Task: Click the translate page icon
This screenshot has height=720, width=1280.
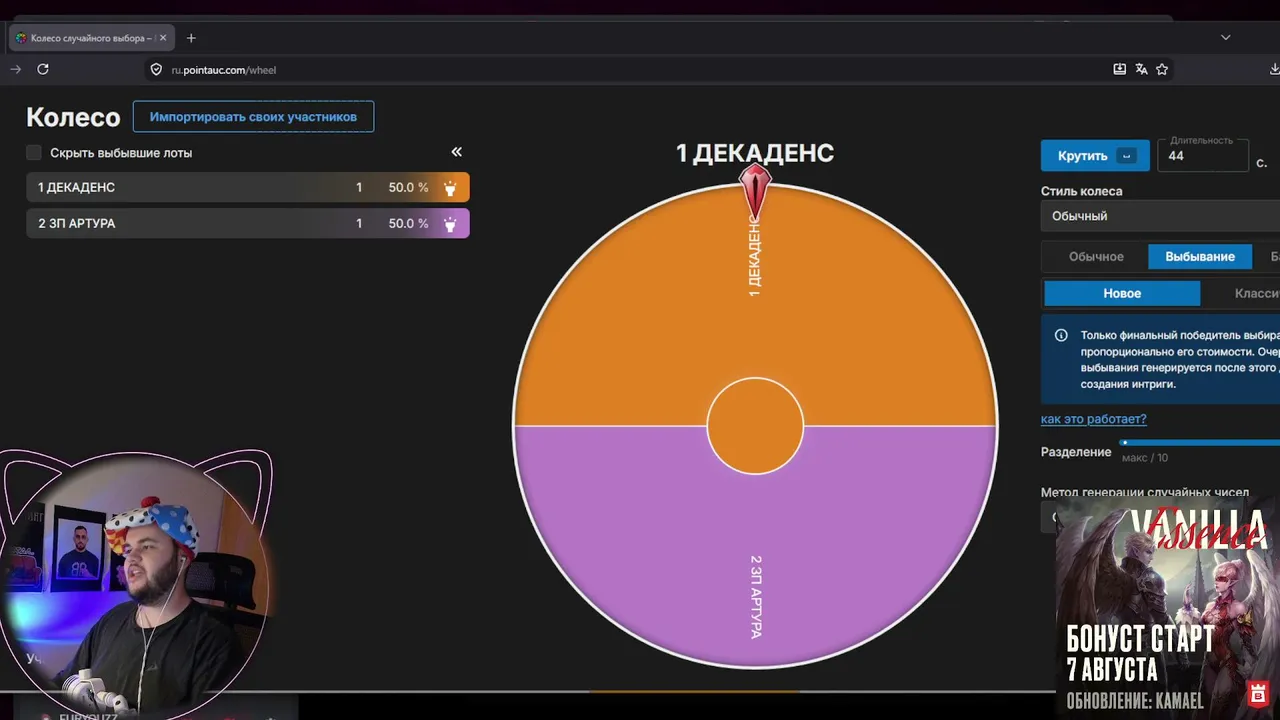Action: pos(1141,69)
